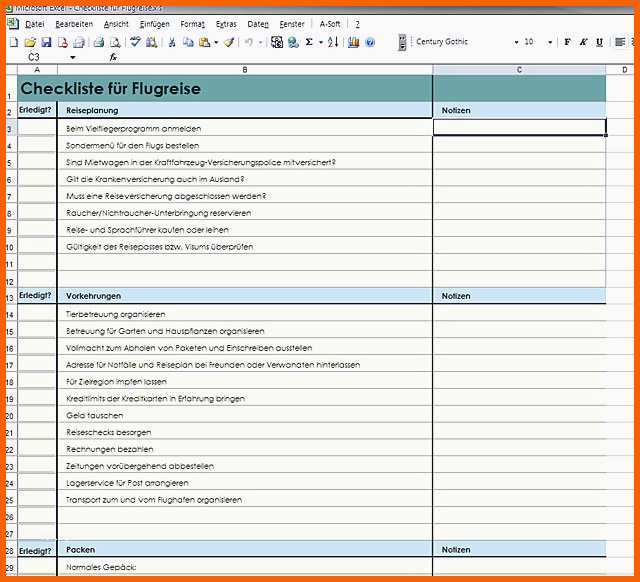
Task: Click the Print icon in toolbar
Action: coord(99,43)
